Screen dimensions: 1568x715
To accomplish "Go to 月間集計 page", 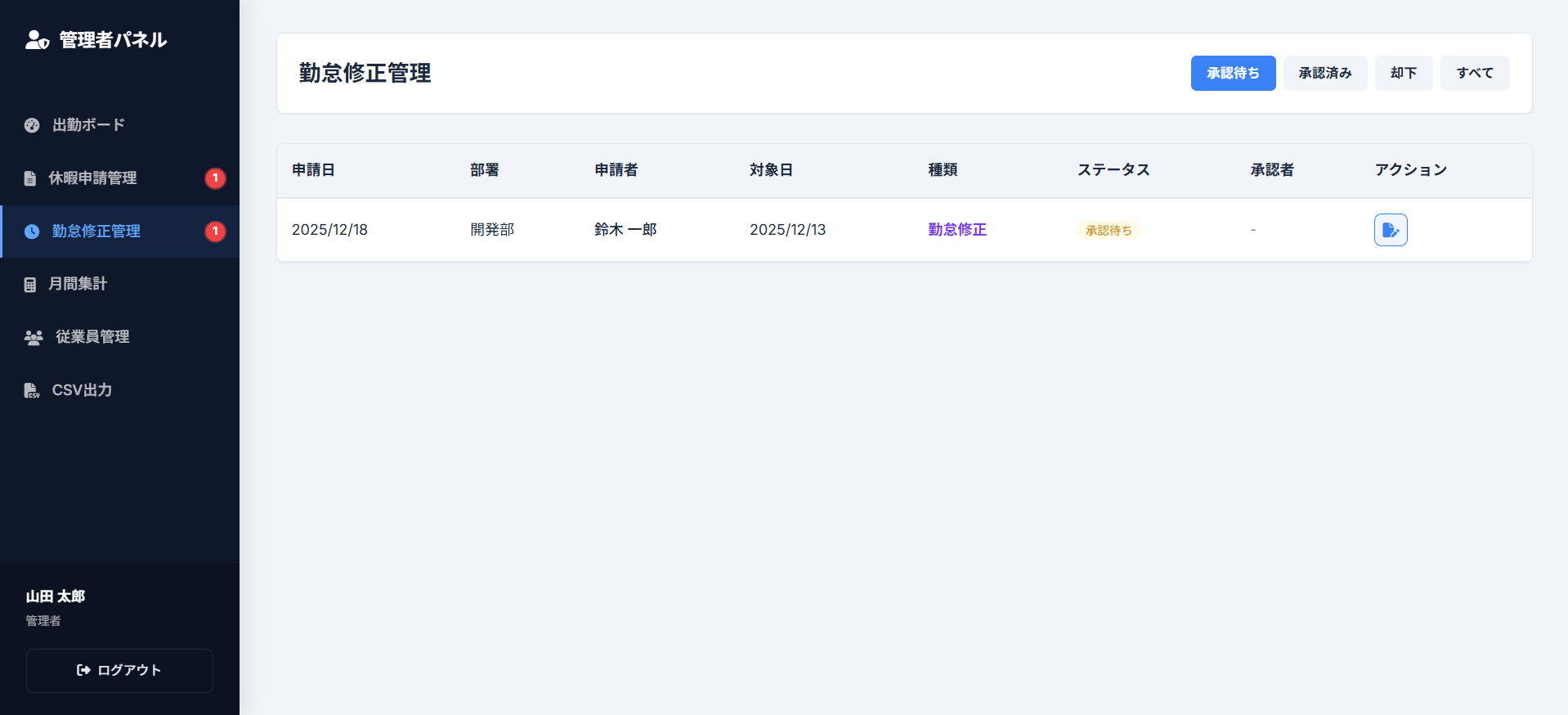I will point(78,284).
